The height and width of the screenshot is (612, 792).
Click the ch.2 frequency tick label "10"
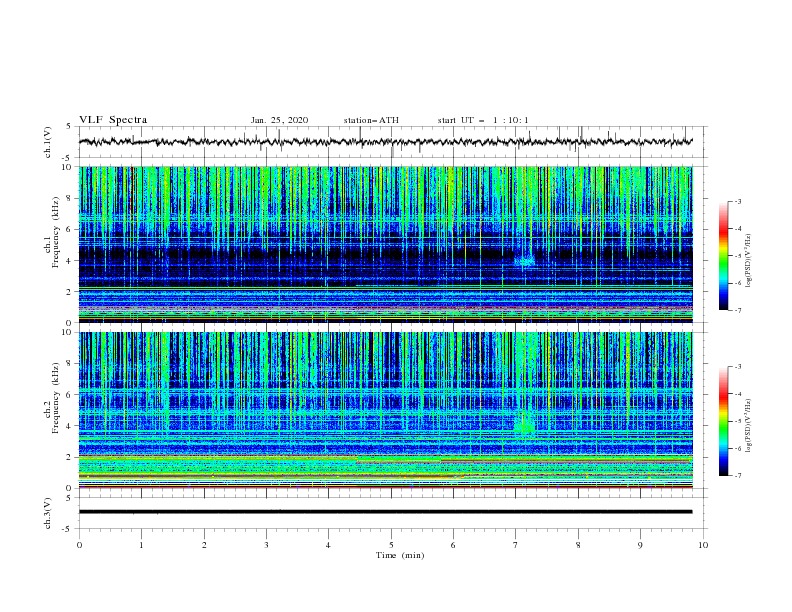click(67, 332)
